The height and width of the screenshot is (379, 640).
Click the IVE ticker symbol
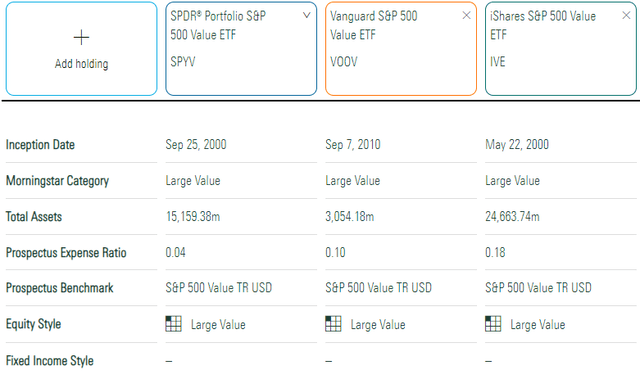pos(498,62)
